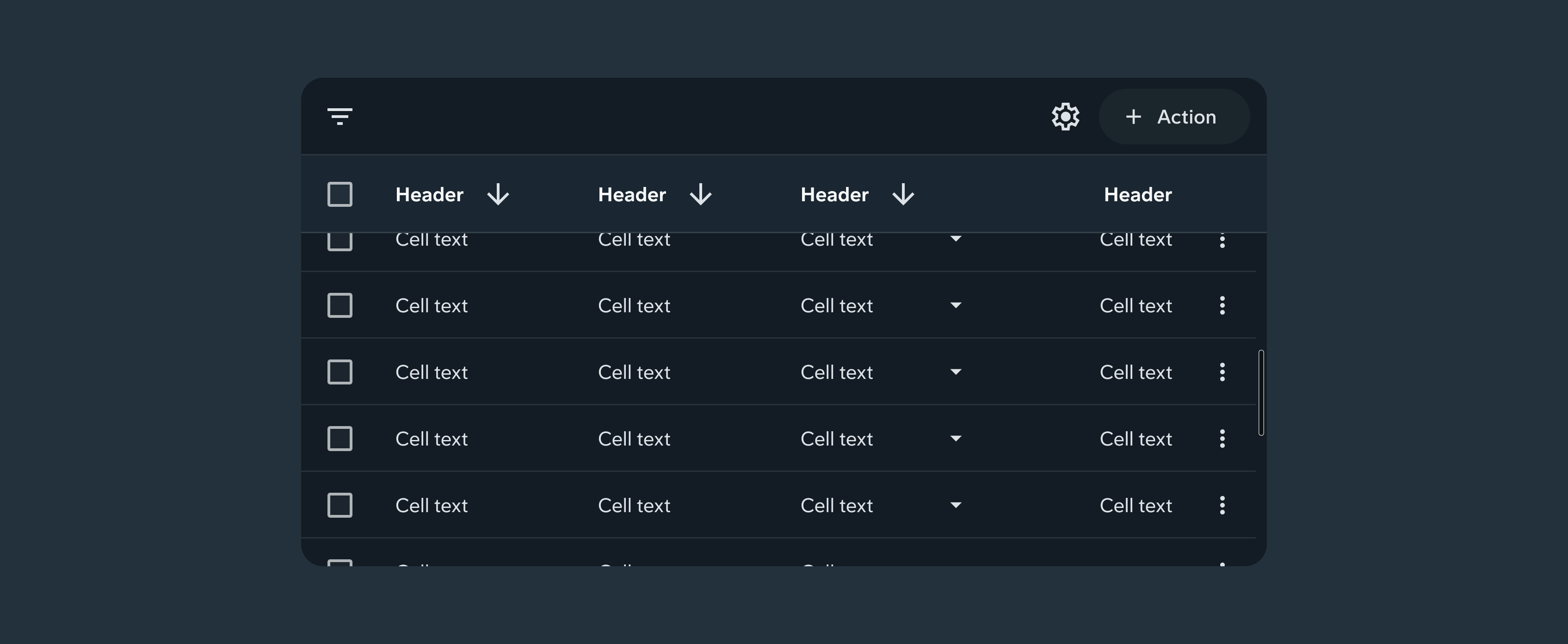Sort by third Header column arrow
The image size is (1568, 644).
tap(903, 195)
